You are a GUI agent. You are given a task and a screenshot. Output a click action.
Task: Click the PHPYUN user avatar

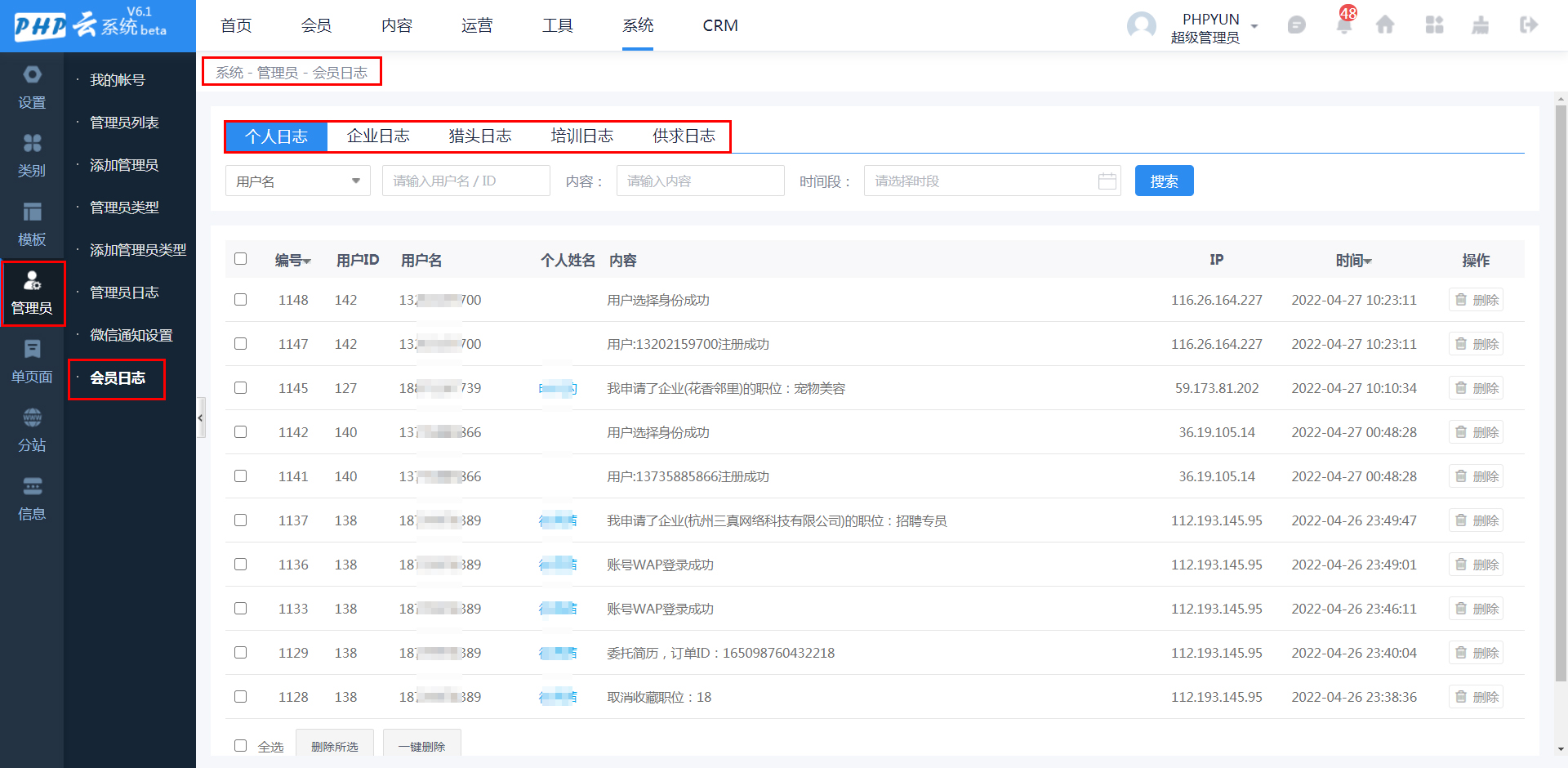1141,25
